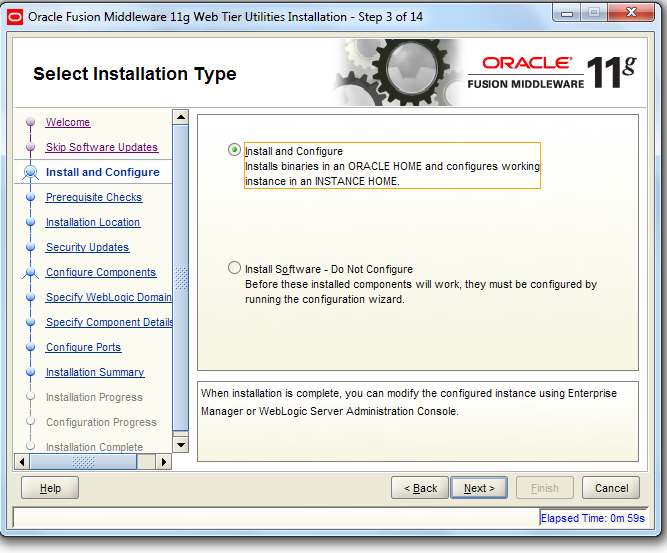The width and height of the screenshot is (667, 553).
Task: Go back with the Back button
Action: coord(420,488)
